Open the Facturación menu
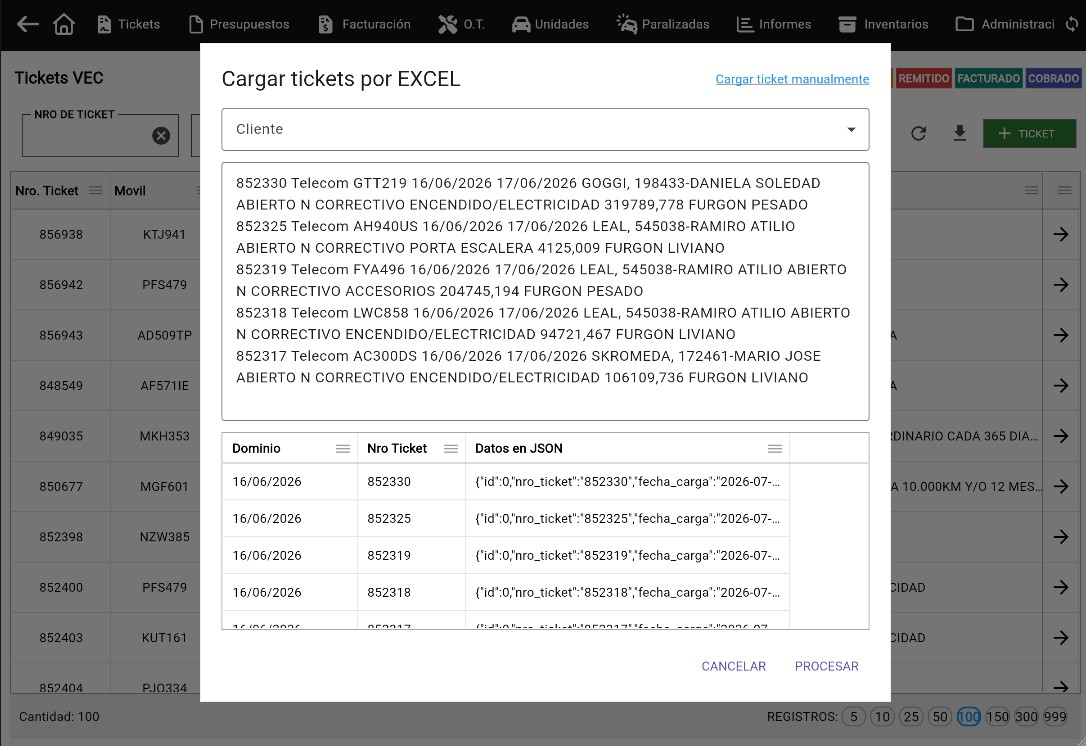Viewport: 1086px width, 746px height. (364, 24)
